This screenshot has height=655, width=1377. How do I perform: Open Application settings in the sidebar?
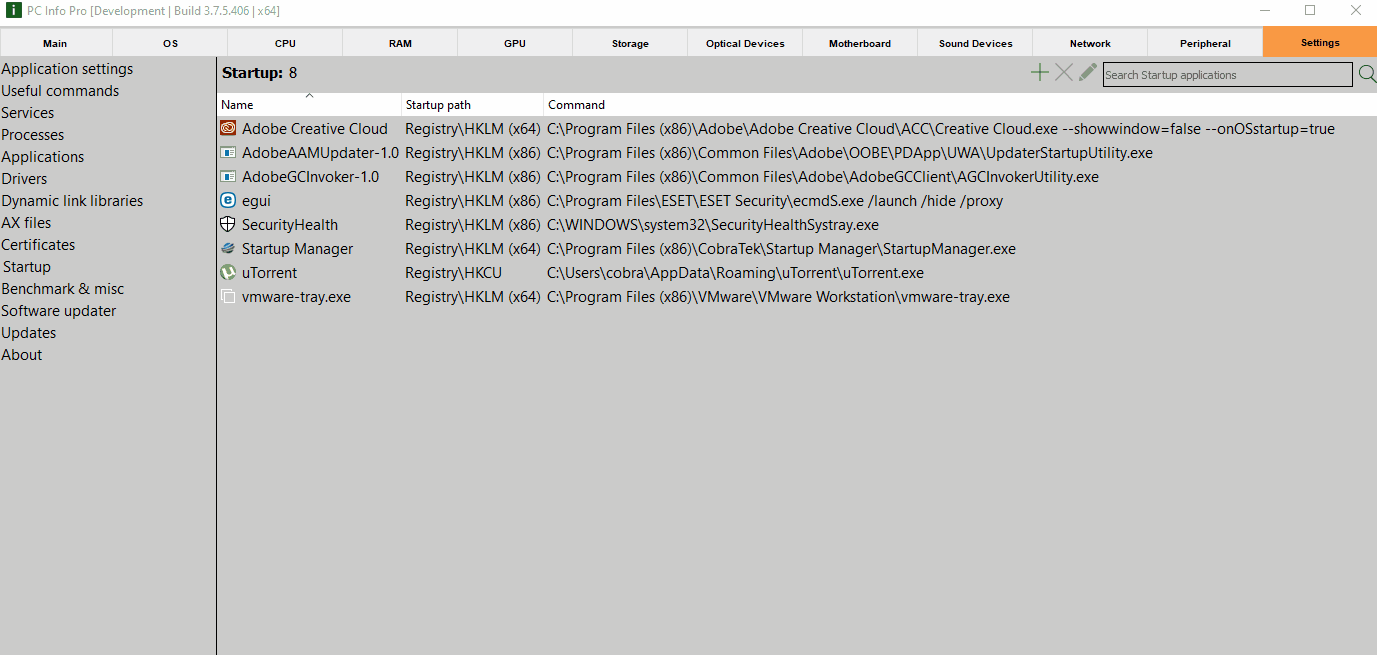67,69
